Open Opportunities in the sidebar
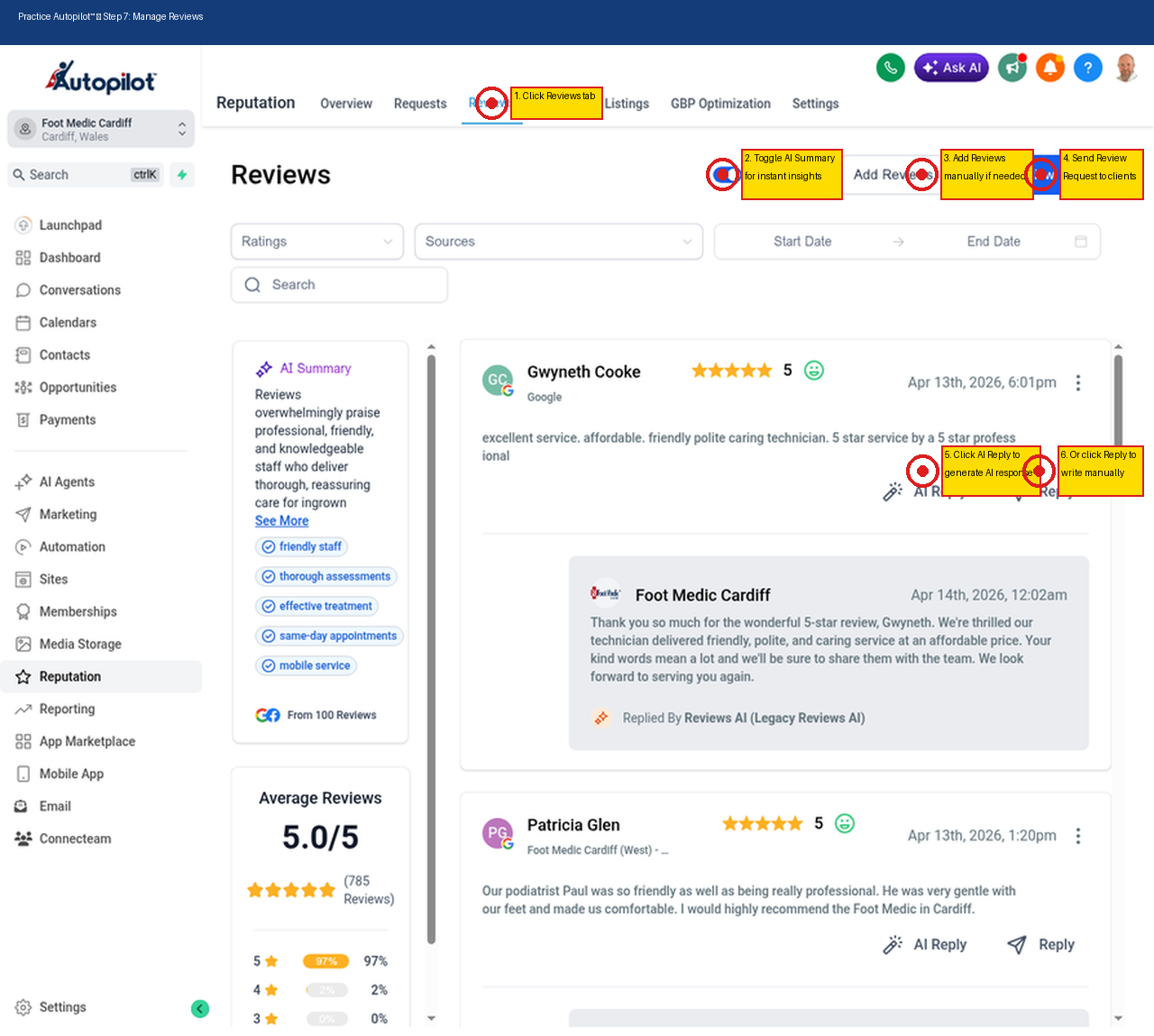The height and width of the screenshot is (1036, 1154). click(78, 388)
